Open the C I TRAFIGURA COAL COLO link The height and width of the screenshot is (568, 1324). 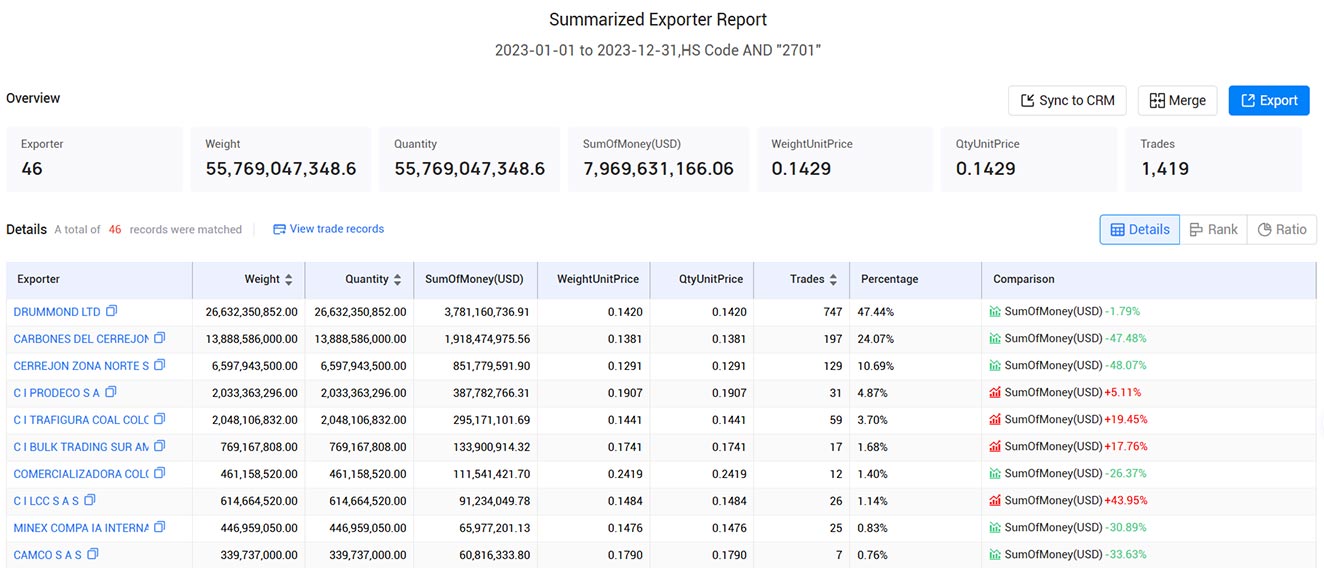[x=81, y=420]
